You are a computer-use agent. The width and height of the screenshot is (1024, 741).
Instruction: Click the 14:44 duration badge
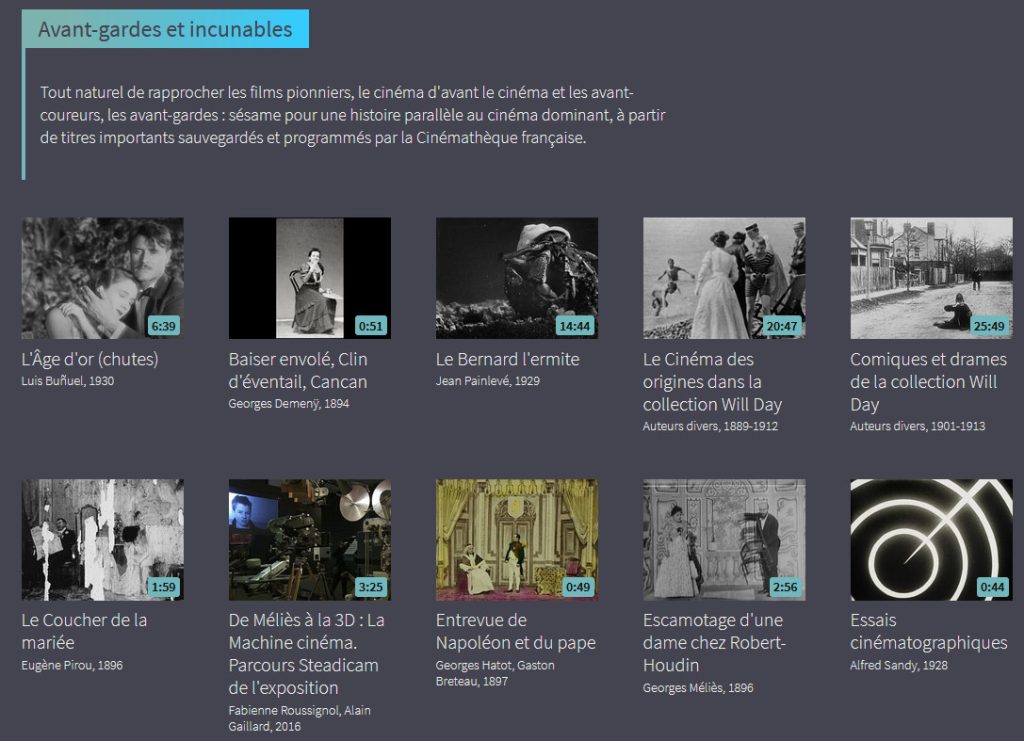[x=575, y=326]
